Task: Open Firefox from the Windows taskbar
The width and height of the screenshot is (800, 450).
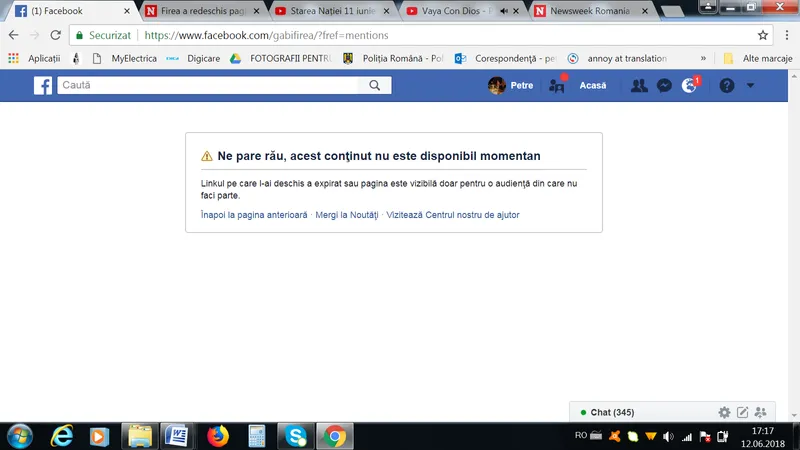Action: [217, 436]
